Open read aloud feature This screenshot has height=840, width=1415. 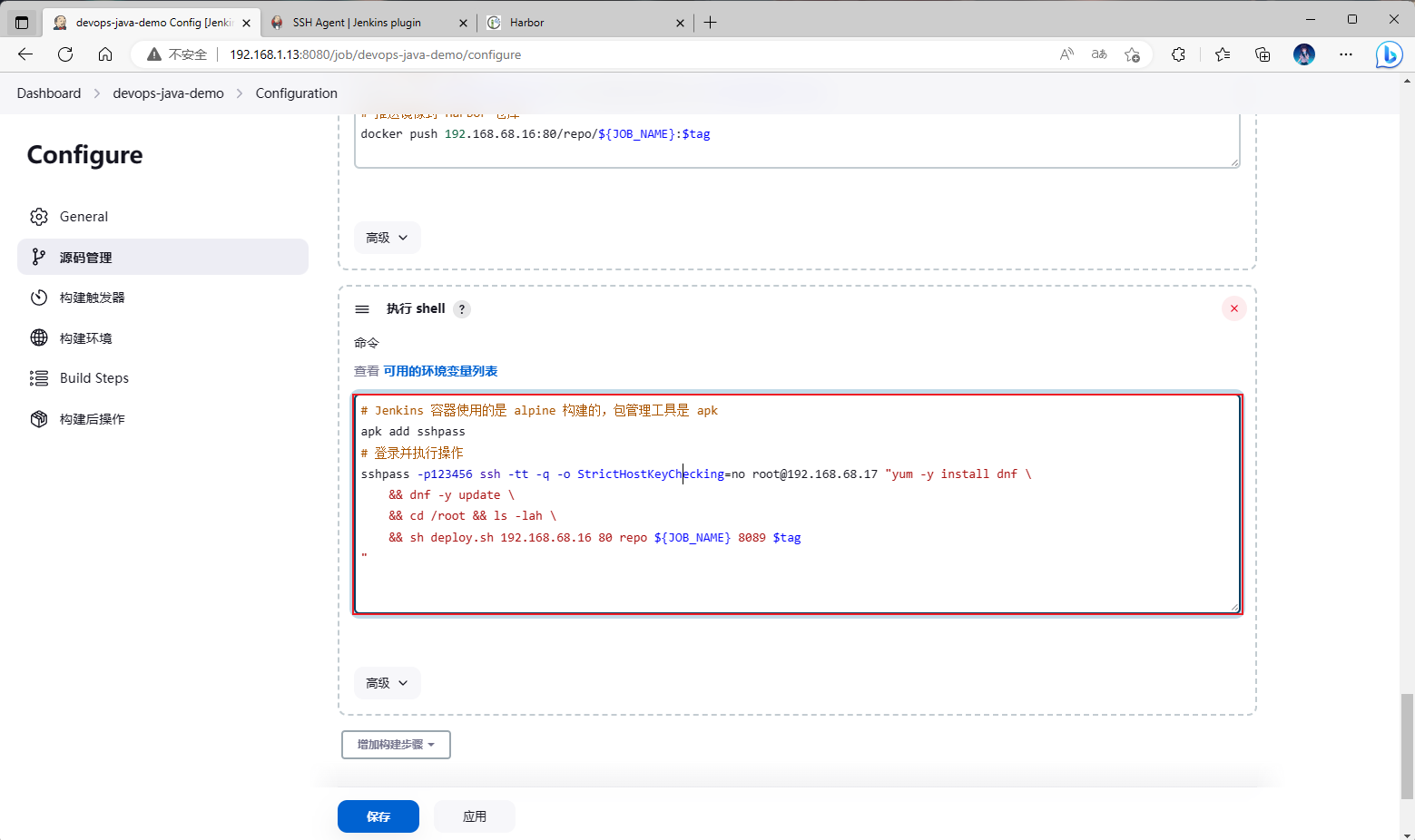[1066, 54]
